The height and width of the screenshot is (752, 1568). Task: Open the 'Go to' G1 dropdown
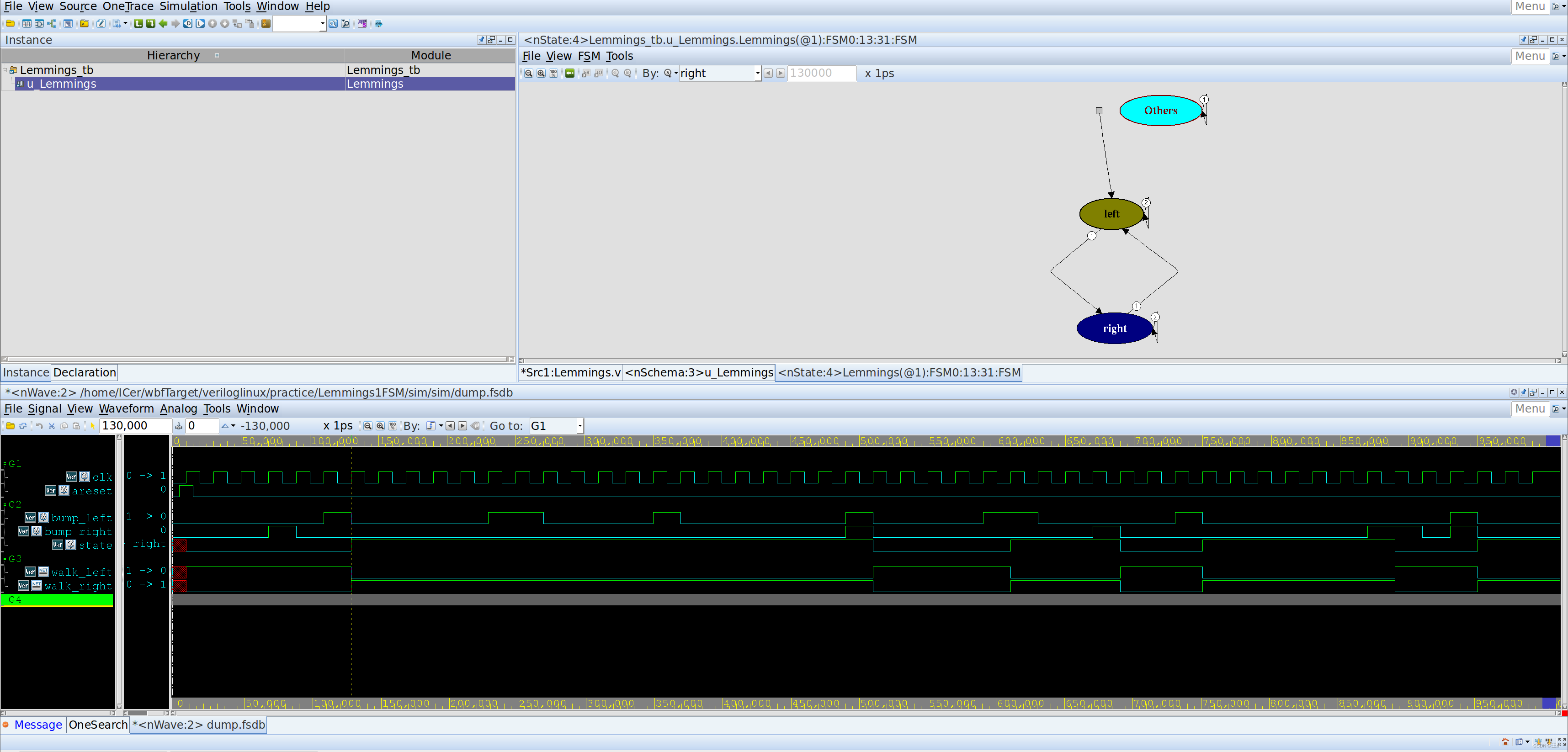point(580,426)
